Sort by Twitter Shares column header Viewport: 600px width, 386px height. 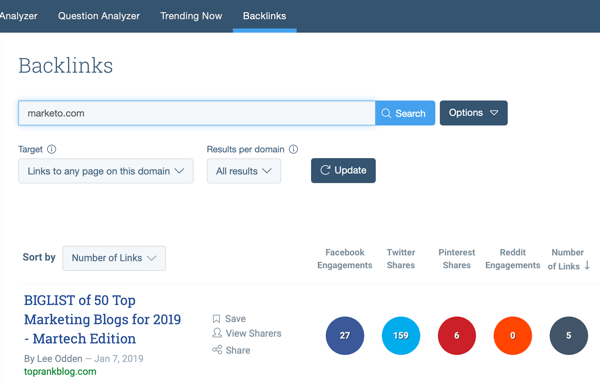click(401, 259)
